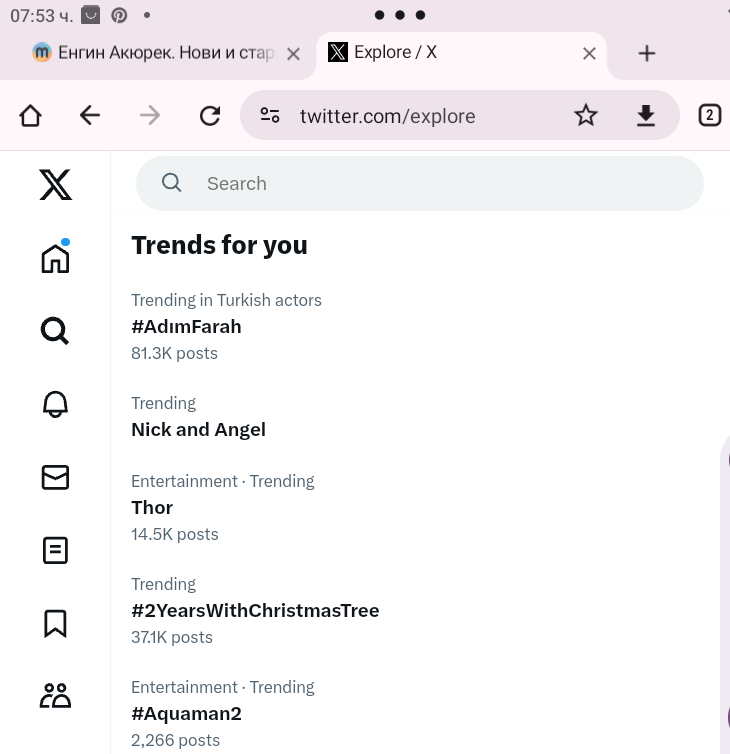This screenshot has width=730, height=754.
Task: Open the X logo home link
Action: pos(55,184)
